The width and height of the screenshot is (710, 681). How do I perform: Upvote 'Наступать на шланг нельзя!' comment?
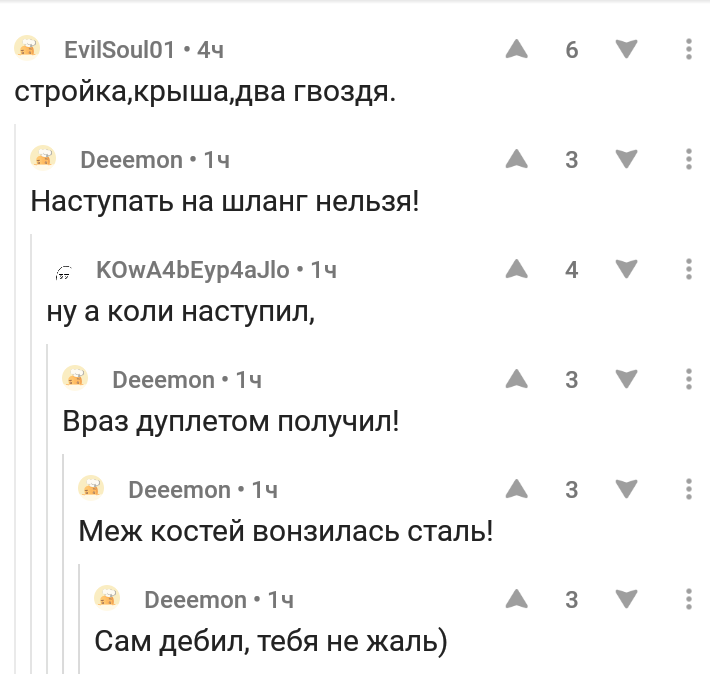516,159
